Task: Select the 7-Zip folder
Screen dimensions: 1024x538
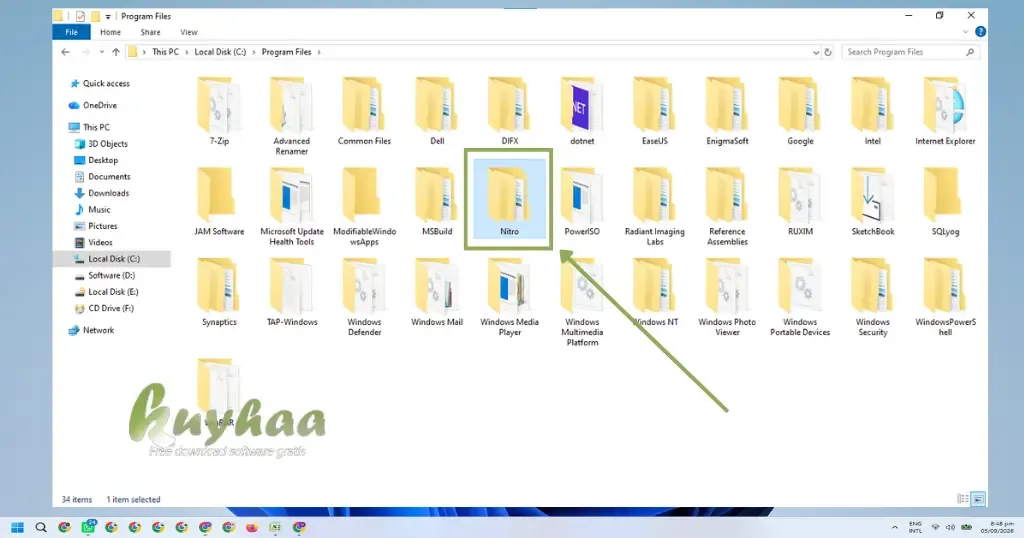Action: [219, 111]
